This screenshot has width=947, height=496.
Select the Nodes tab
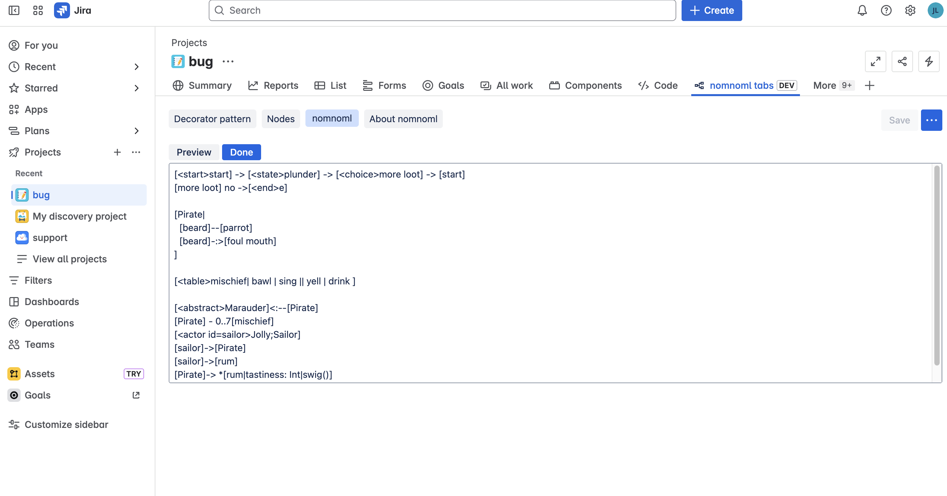(281, 119)
